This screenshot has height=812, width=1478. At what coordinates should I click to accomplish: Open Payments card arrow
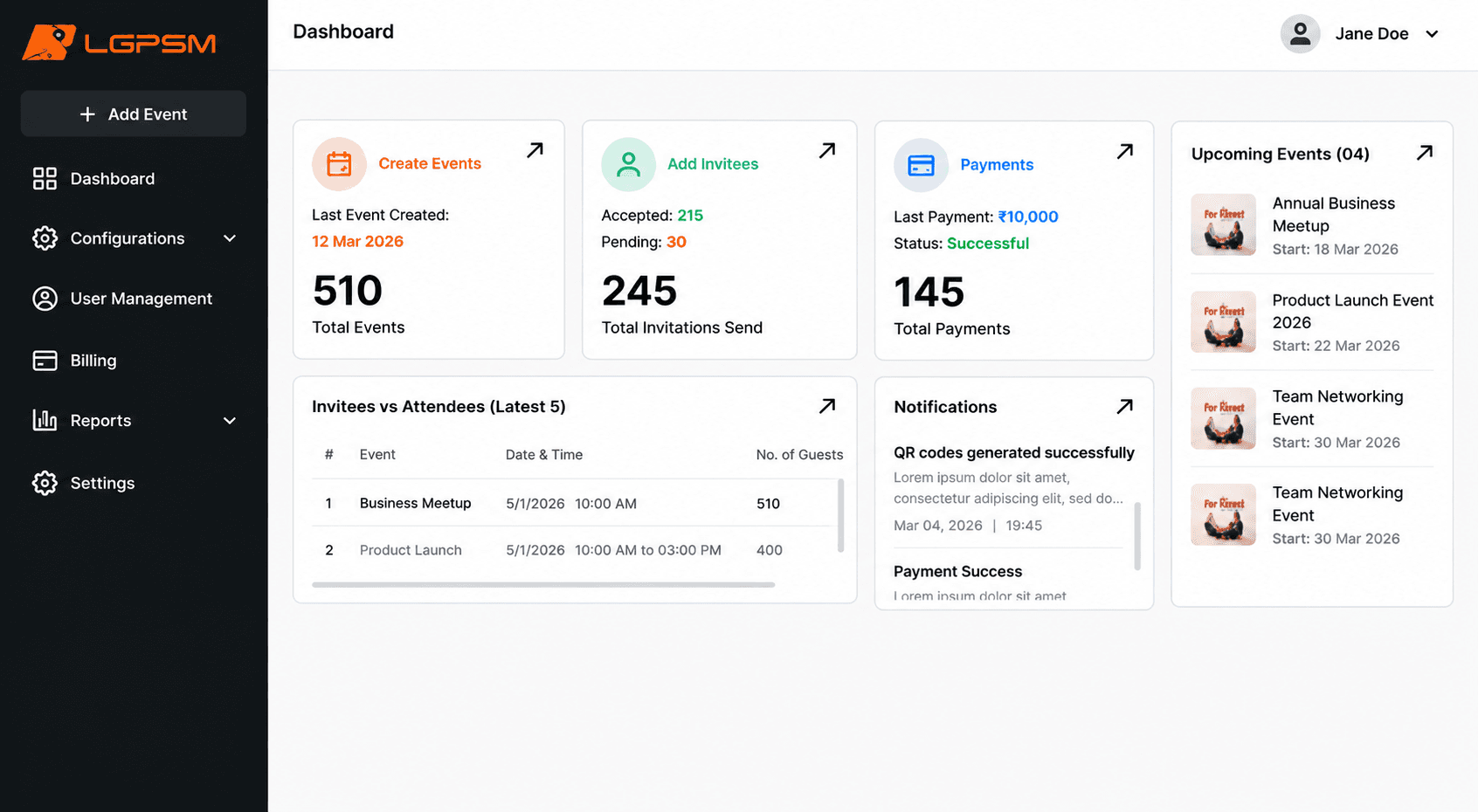click(1125, 151)
